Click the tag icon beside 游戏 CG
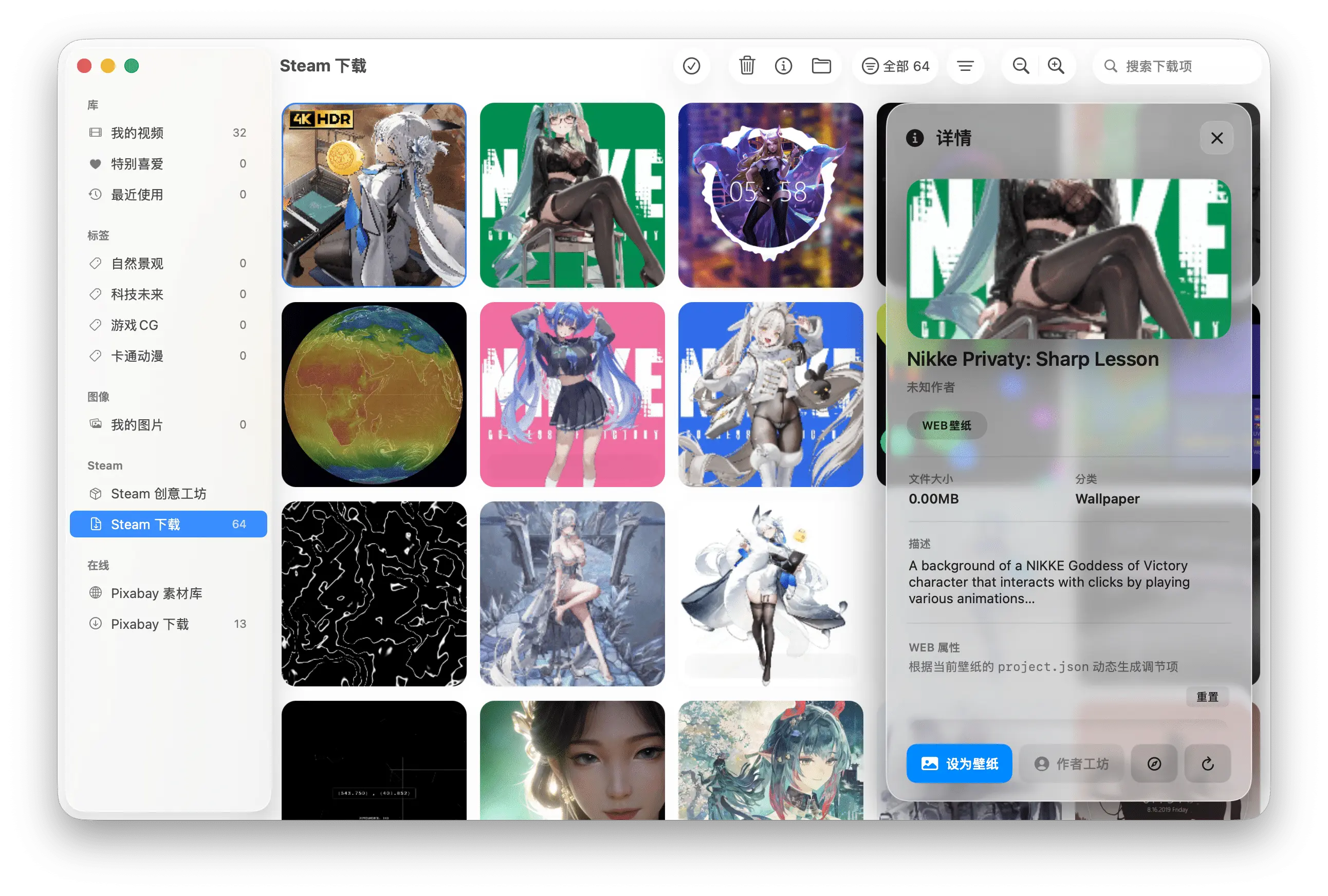Viewport: 1328px width, 896px height. coord(96,325)
